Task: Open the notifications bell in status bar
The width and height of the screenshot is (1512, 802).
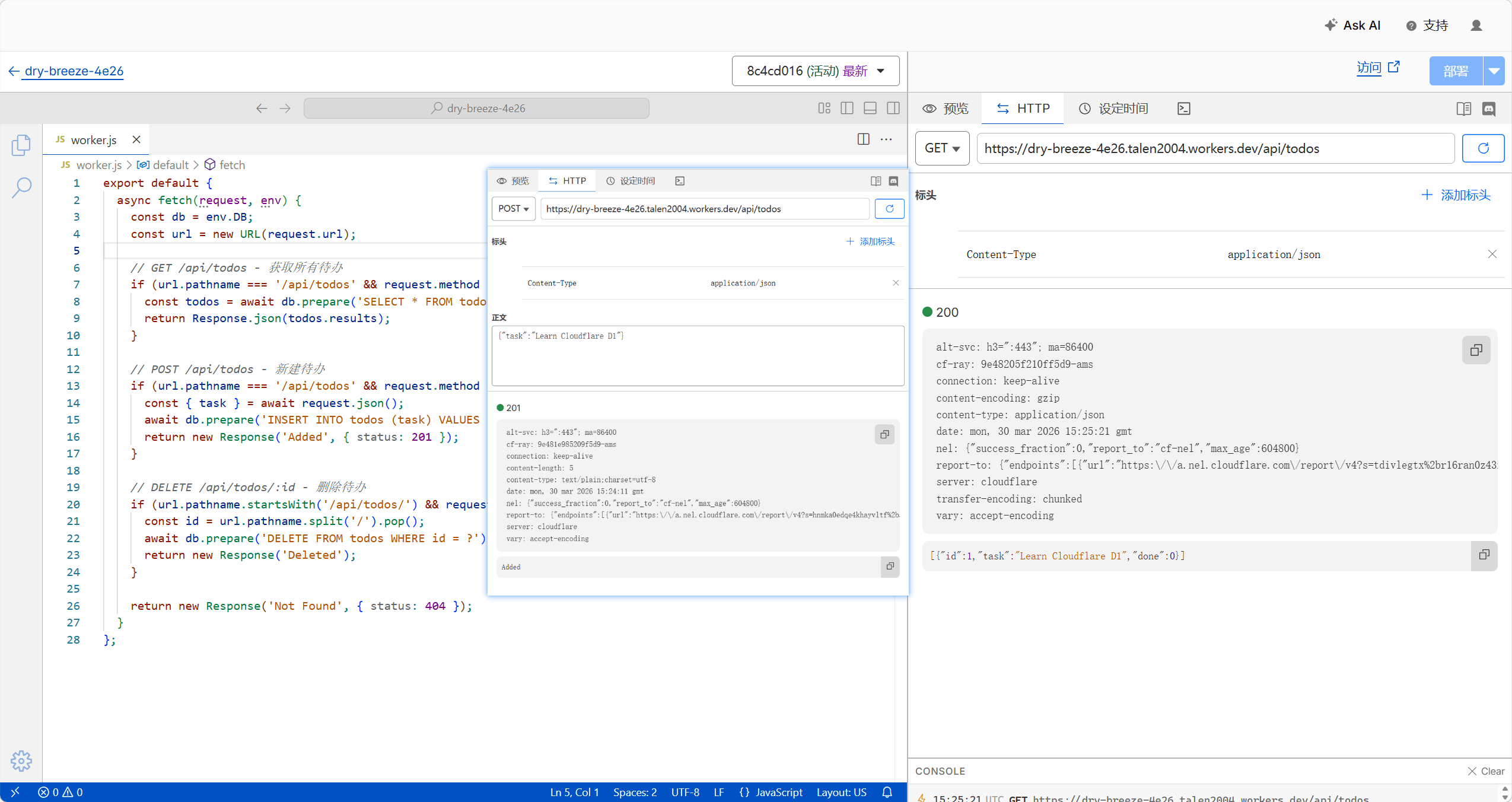Action: click(887, 792)
